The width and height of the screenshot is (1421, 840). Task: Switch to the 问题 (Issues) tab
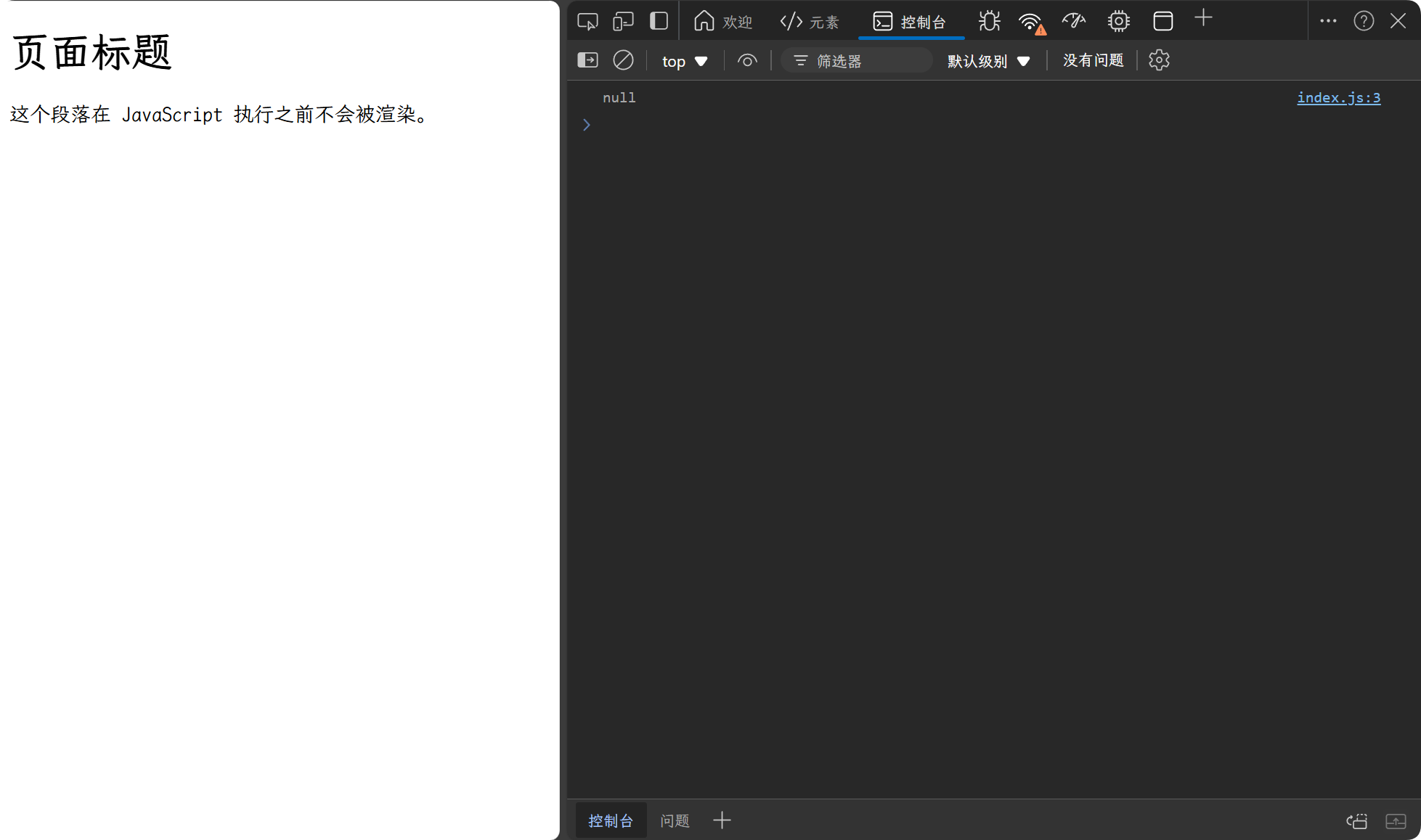(x=677, y=819)
